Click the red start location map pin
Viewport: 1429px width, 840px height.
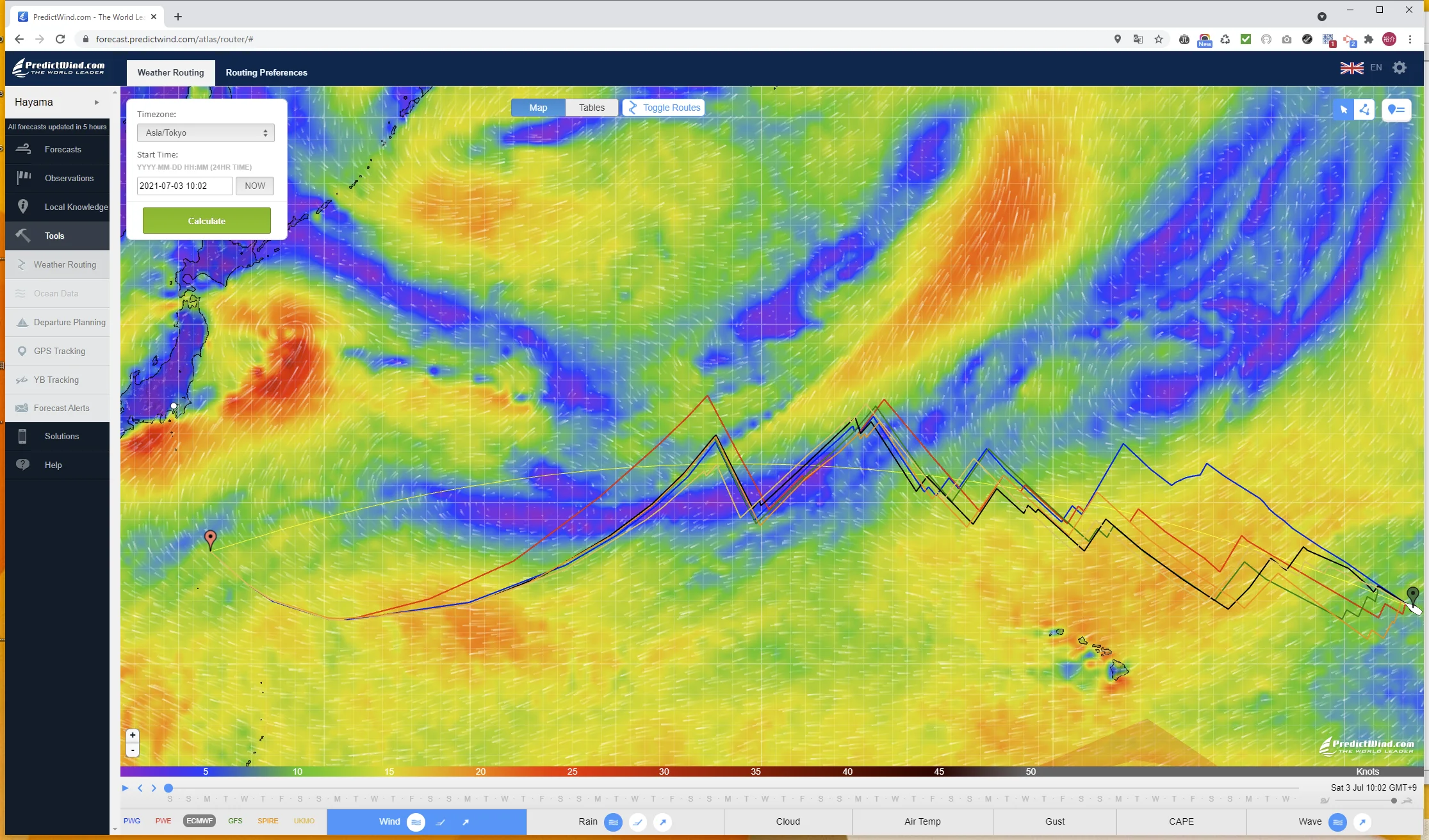pos(210,539)
